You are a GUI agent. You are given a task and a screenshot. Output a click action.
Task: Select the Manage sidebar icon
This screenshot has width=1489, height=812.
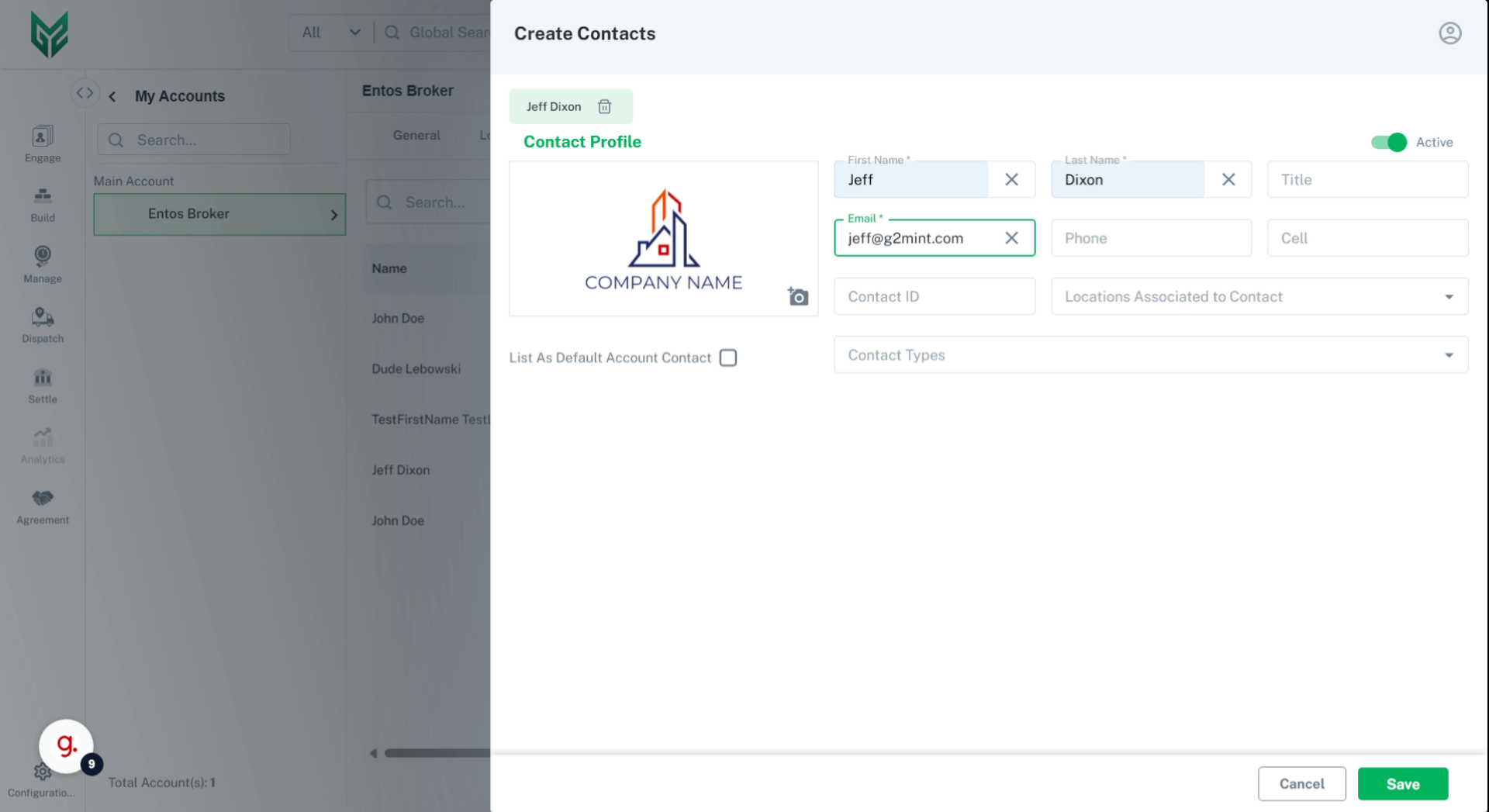click(42, 264)
